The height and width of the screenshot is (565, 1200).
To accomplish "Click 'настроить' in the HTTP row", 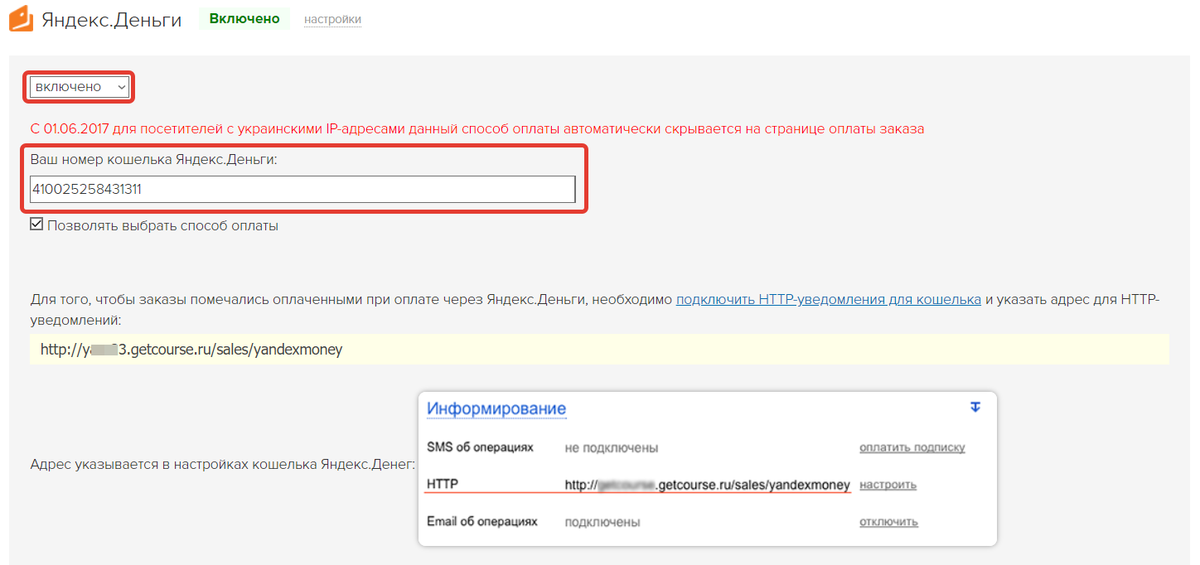I will [888, 485].
